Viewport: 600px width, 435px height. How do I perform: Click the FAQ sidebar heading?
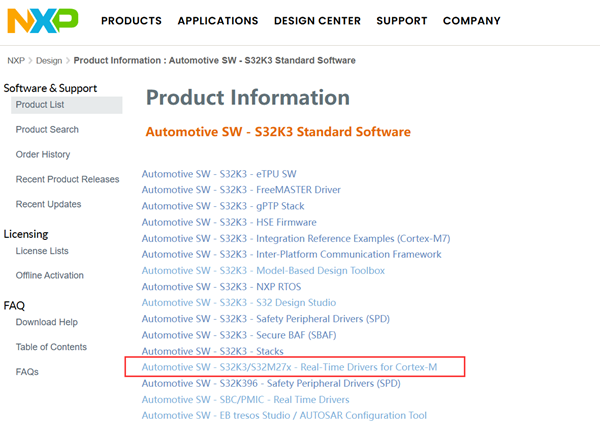point(14,306)
